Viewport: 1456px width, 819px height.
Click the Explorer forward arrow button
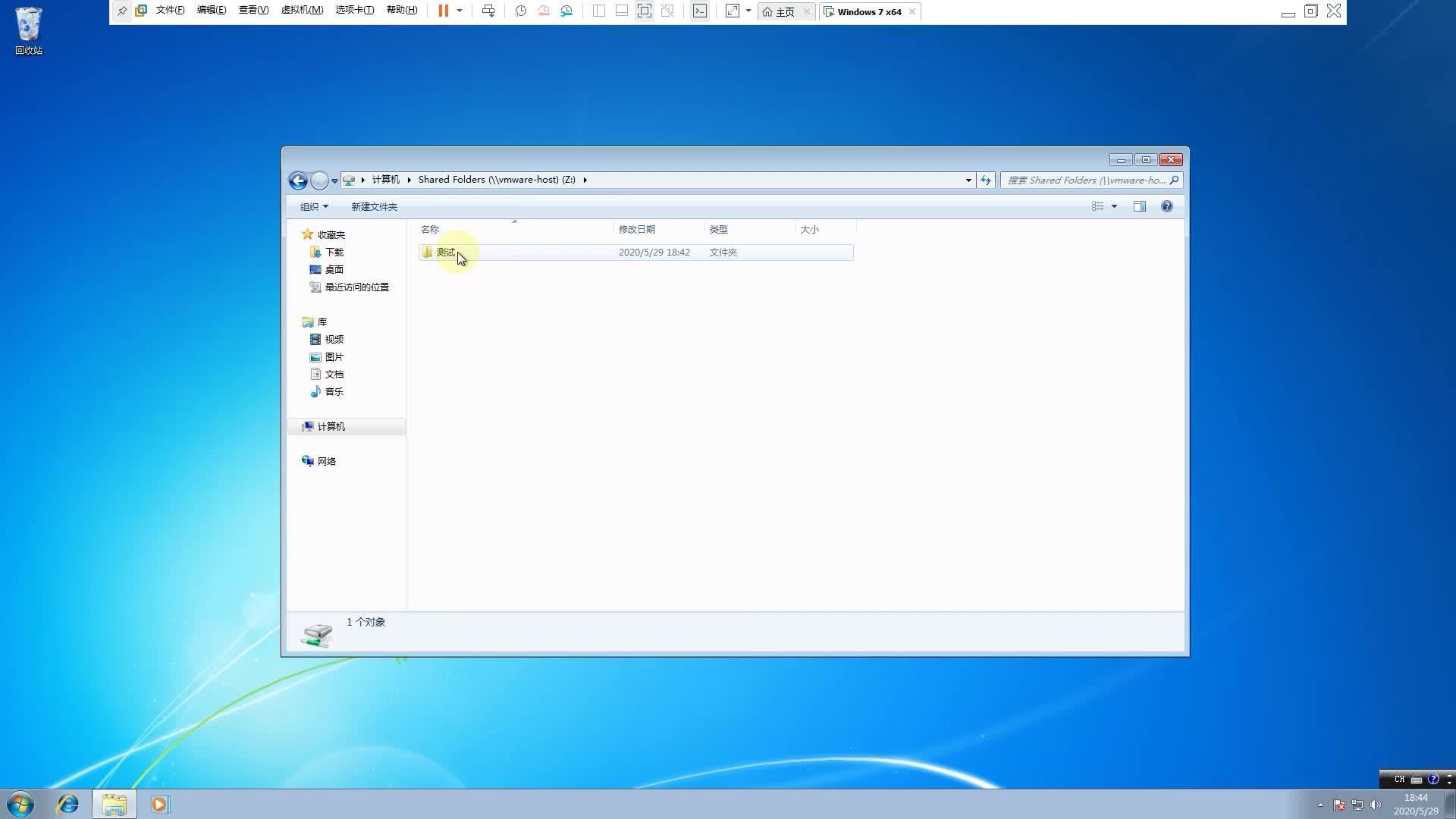pyautogui.click(x=319, y=180)
